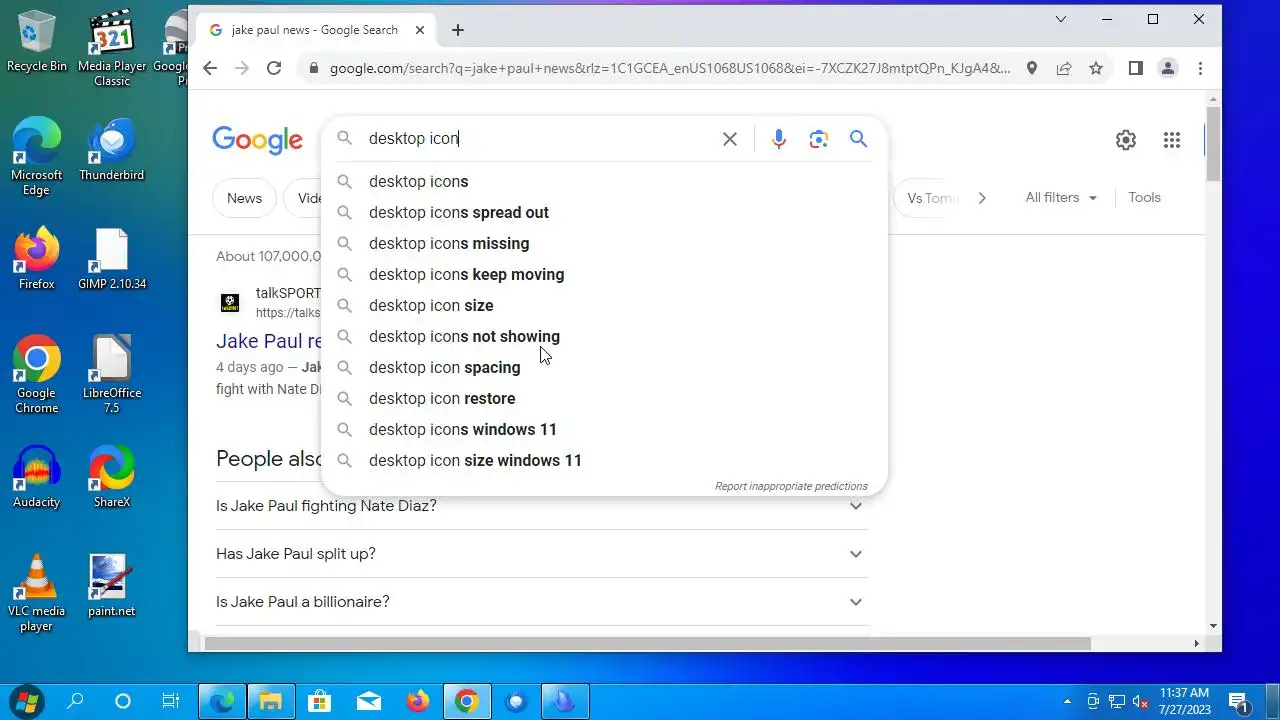Image resolution: width=1280 pixels, height=720 pixels.
Task: Open File Explorer from the taskbar
Action: coord(271,701)
